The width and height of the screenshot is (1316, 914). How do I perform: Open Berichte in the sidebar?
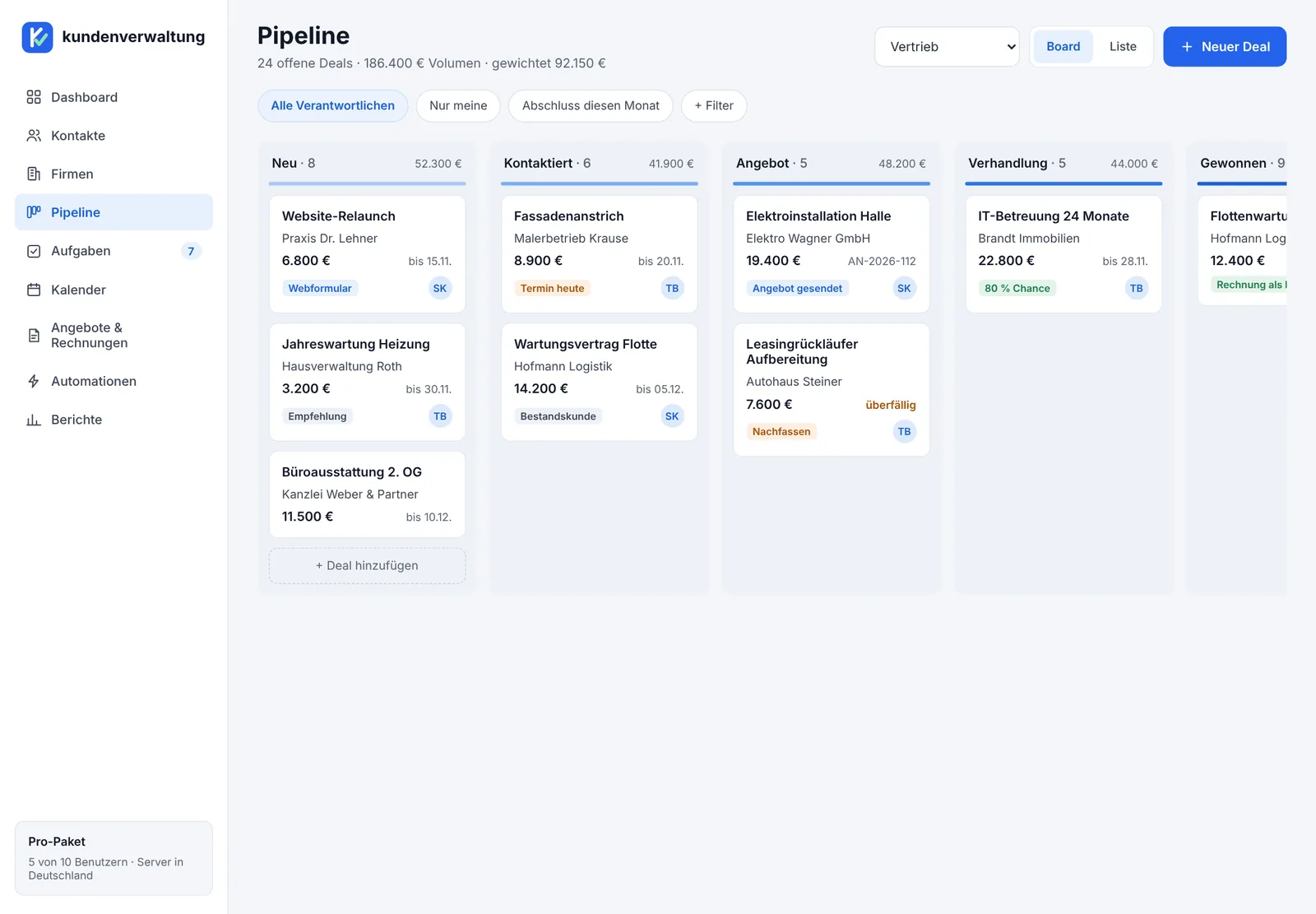click(114, 420)
